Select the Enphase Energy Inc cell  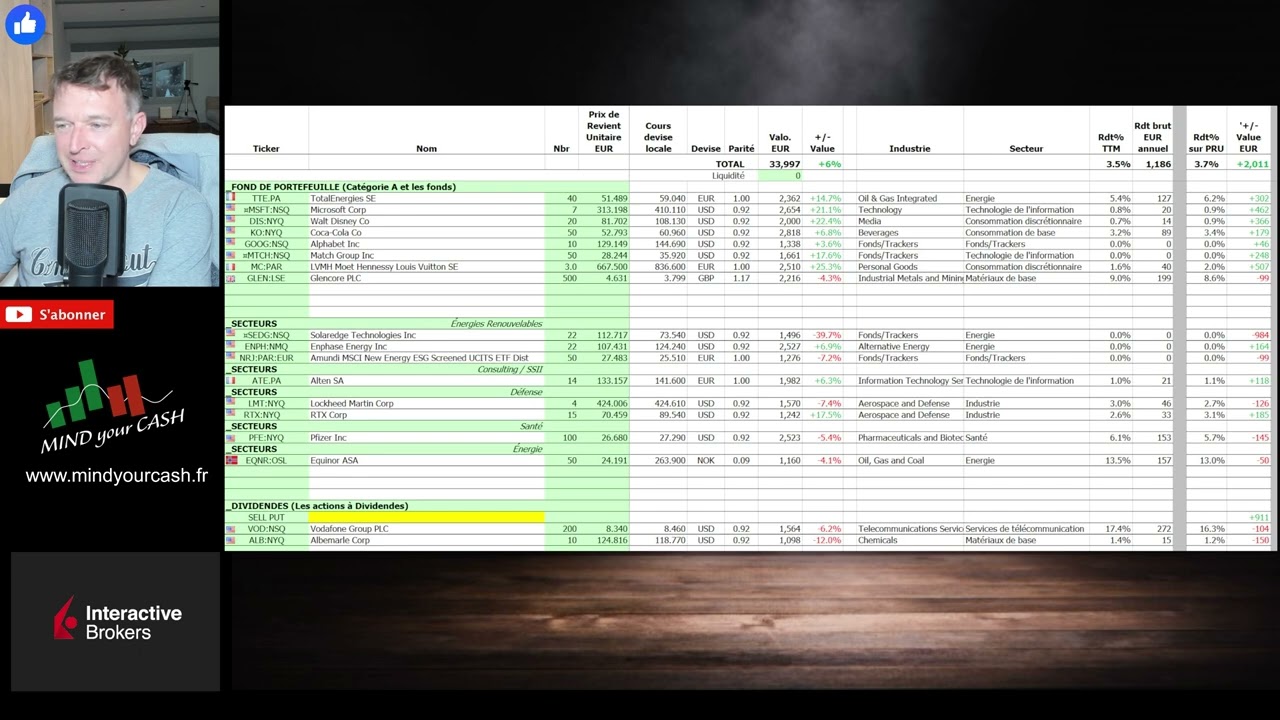[x=427, y=346]
